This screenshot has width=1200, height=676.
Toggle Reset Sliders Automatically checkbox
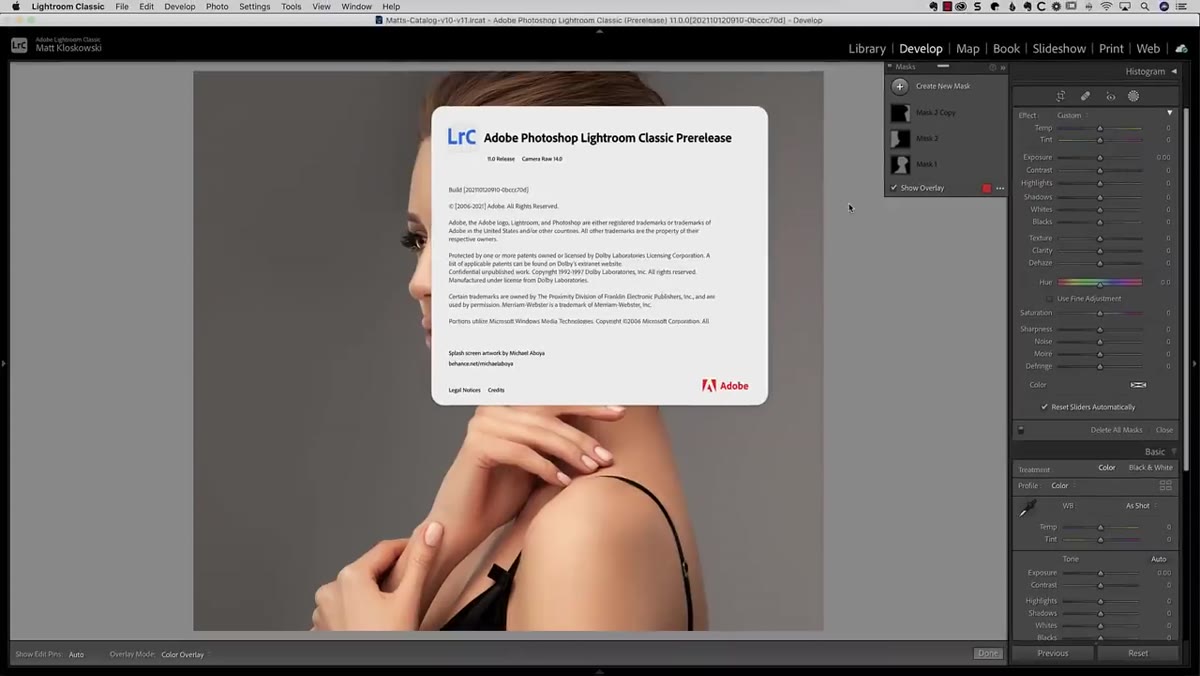1045,407
